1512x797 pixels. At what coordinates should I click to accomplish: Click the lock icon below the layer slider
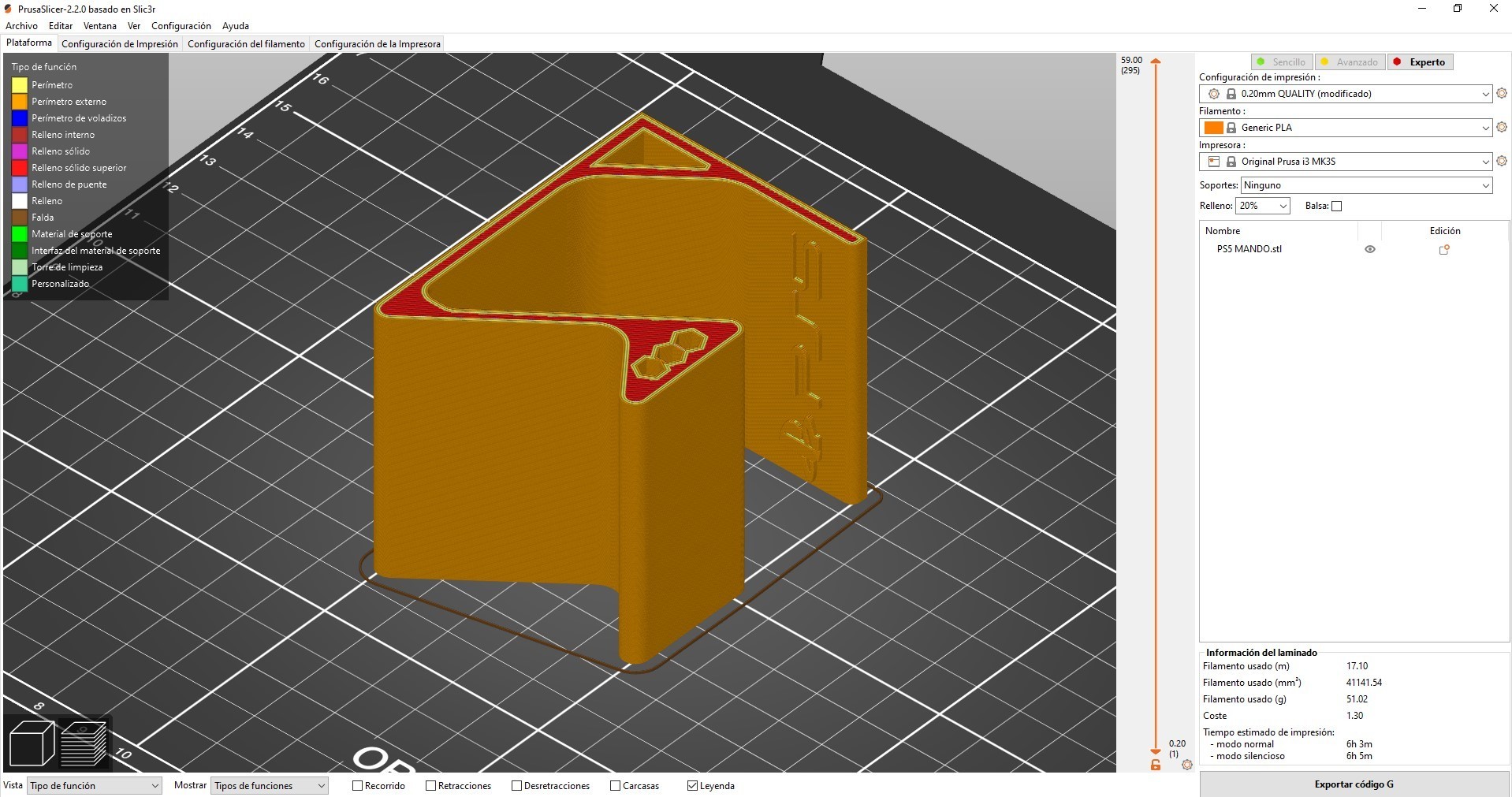coord(1156,765)
